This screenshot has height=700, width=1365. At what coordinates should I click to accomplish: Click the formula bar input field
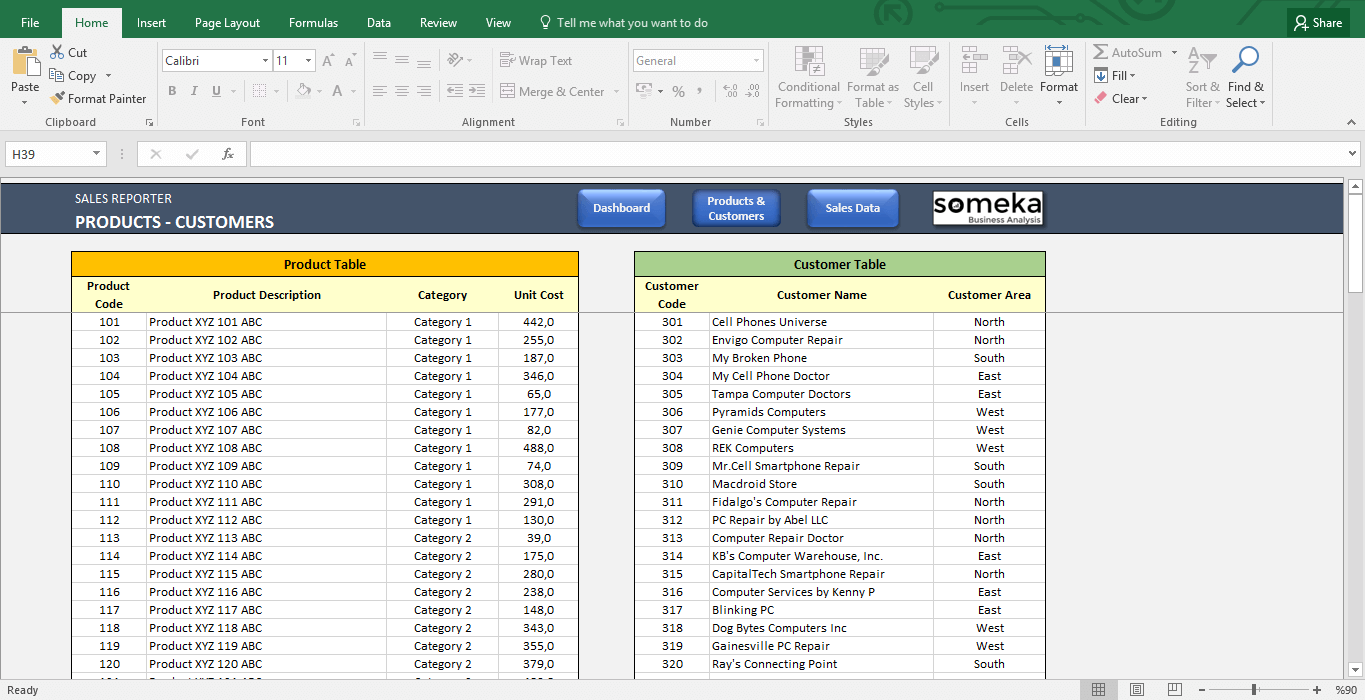coord(795,154)
